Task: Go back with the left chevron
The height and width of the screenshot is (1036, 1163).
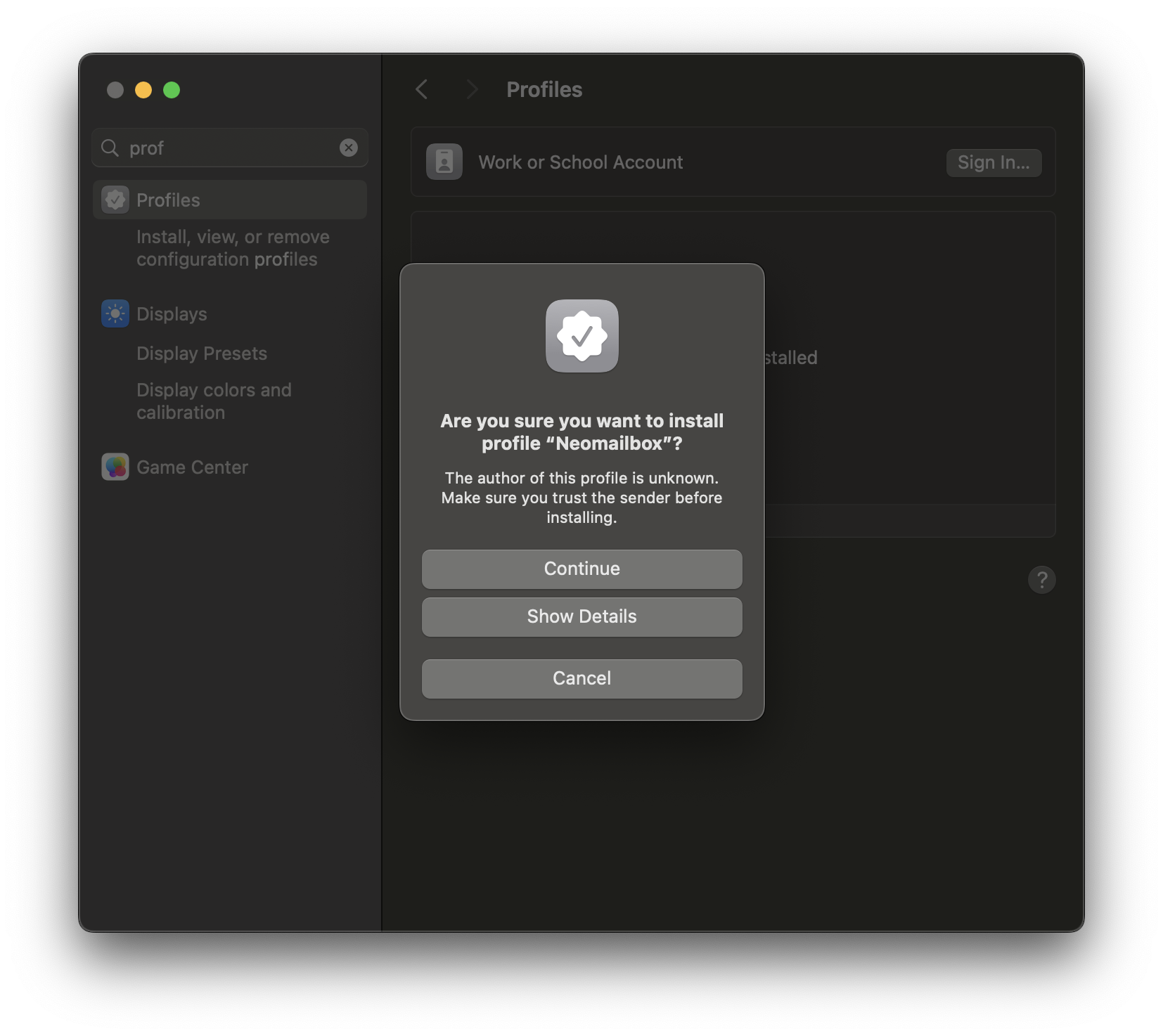Action: tap(422, 89)
